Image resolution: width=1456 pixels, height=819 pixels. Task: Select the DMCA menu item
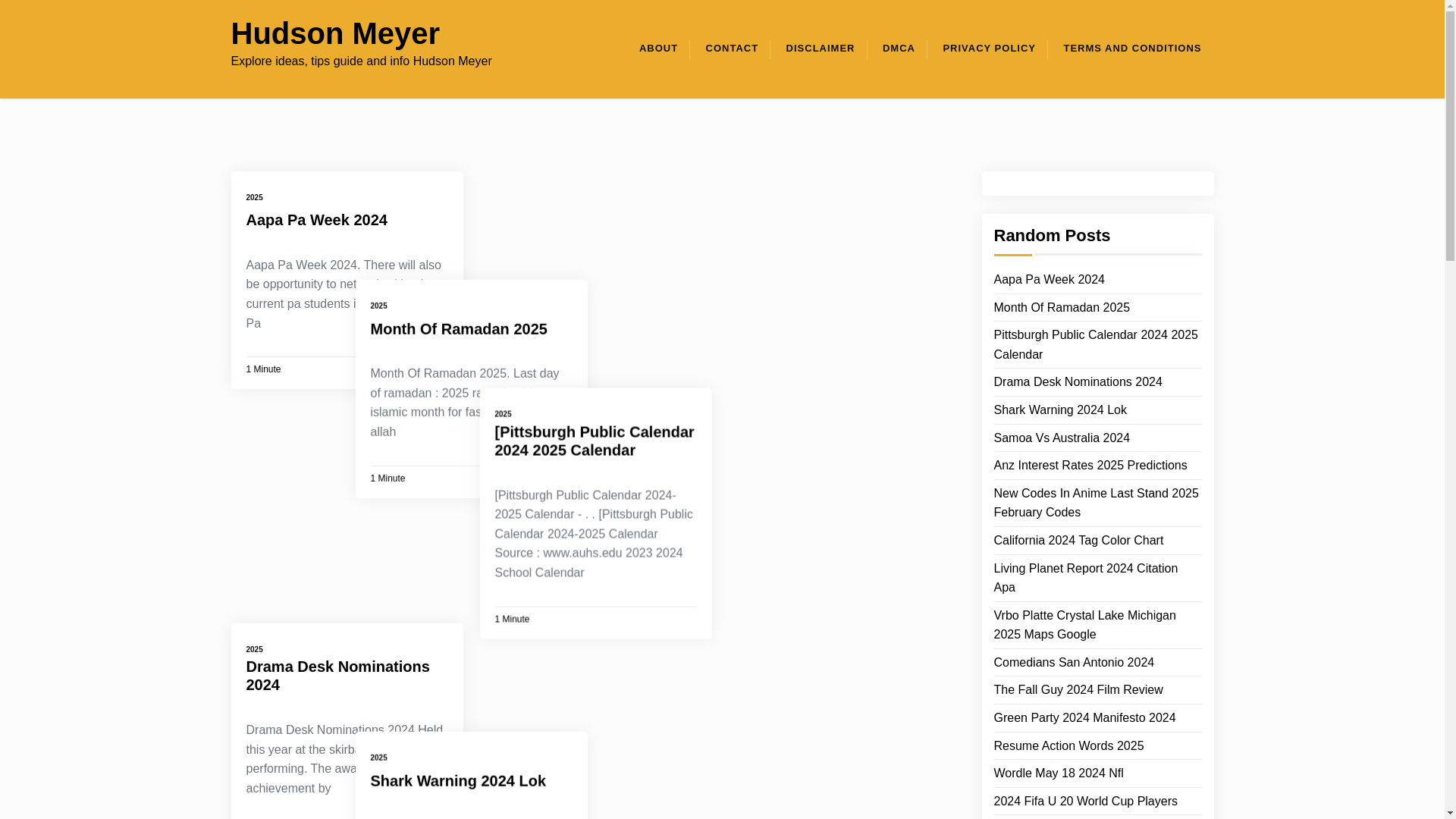[899, 49]
